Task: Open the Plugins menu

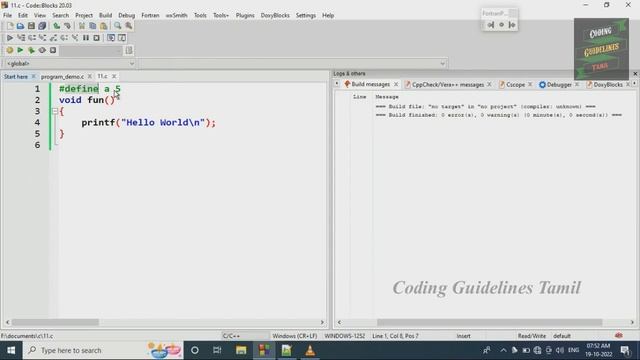Action: pos(245,15)
